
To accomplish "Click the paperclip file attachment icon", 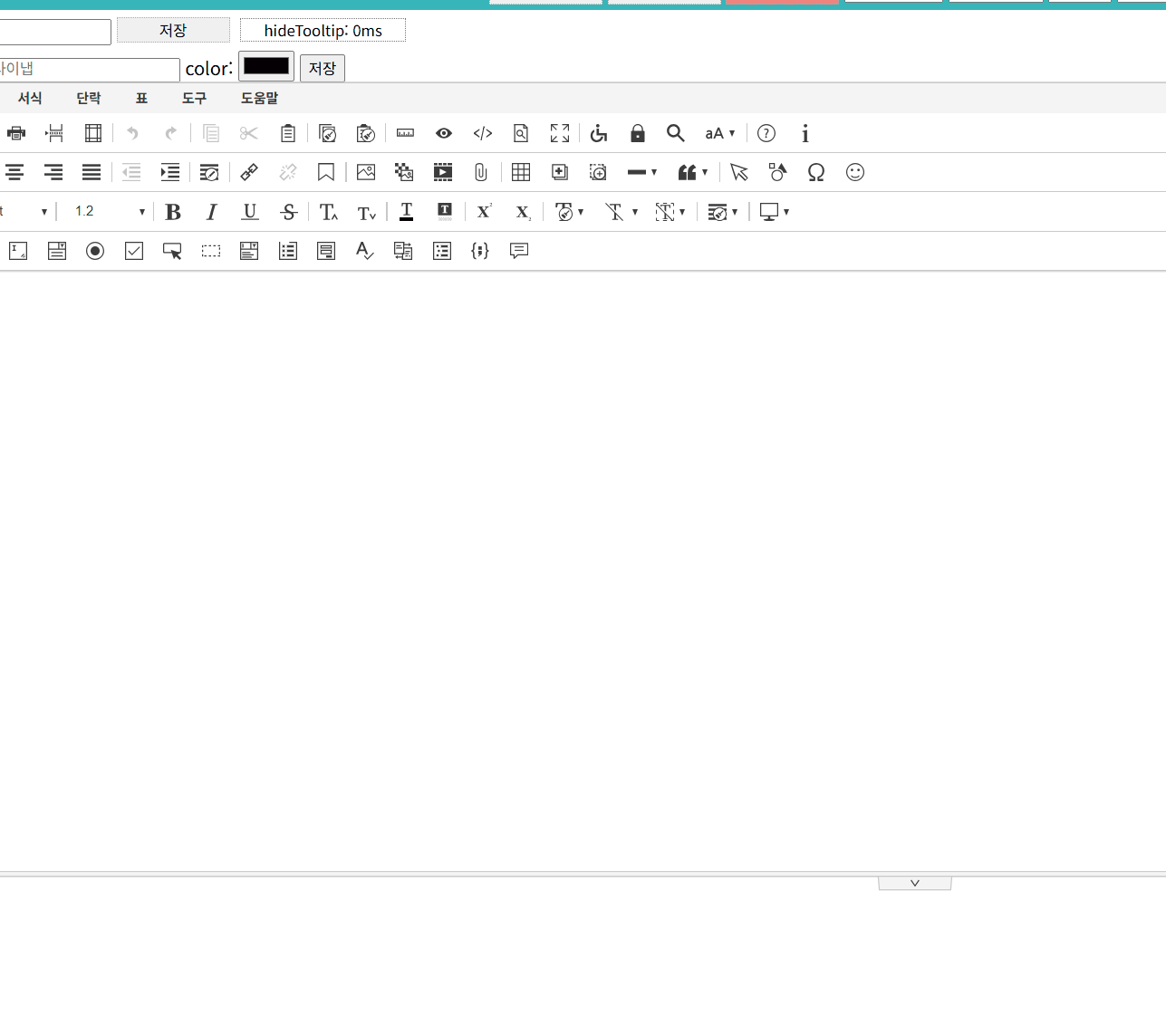I will [481, 172].
